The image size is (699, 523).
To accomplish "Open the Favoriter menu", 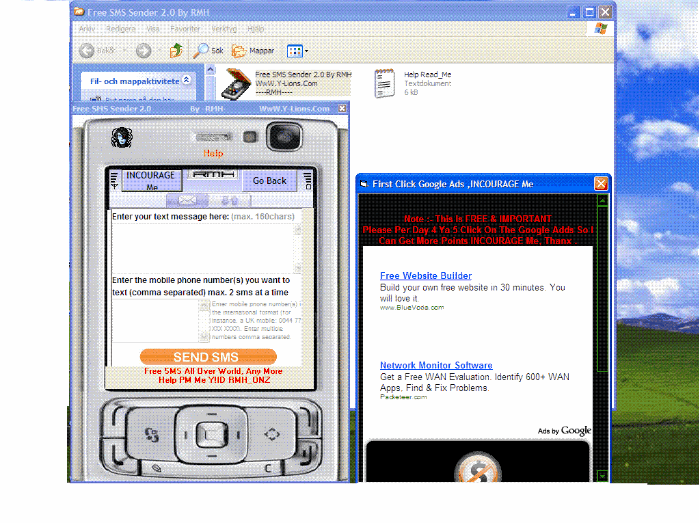I will coord(185,29).
